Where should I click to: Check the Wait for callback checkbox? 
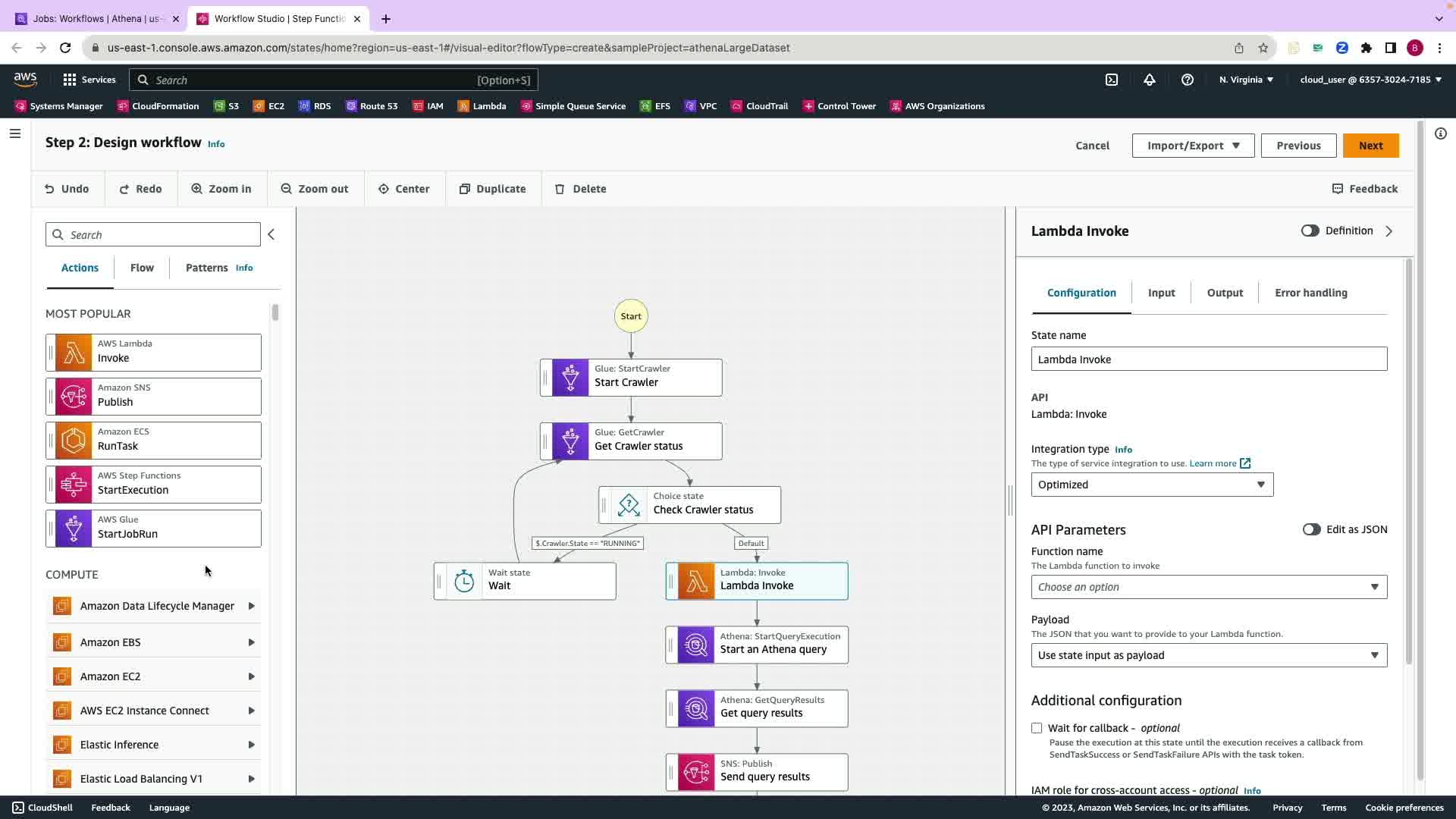1037,728
